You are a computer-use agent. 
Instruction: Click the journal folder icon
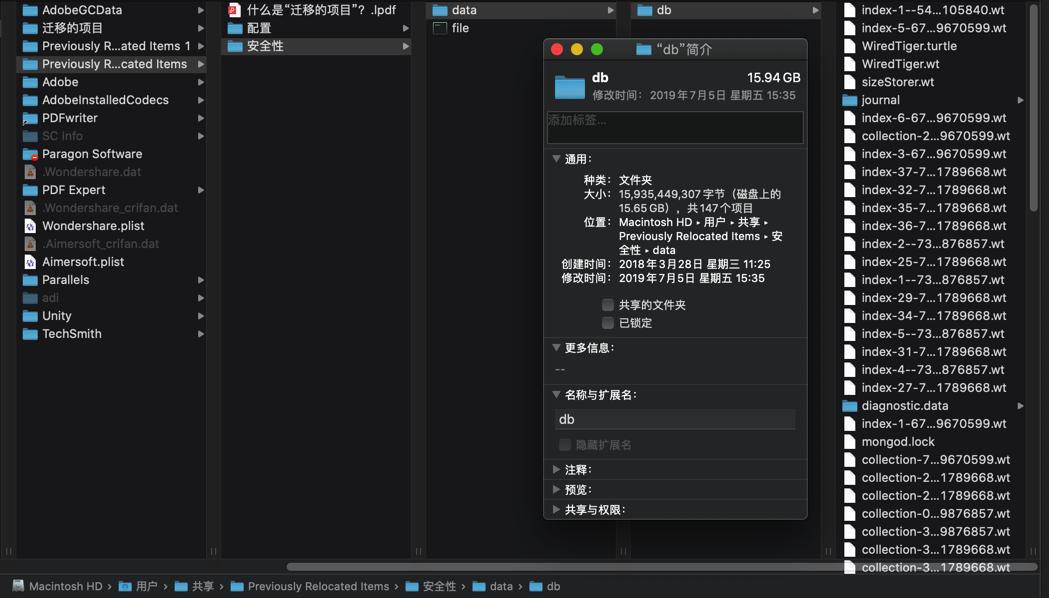(850, 100)
